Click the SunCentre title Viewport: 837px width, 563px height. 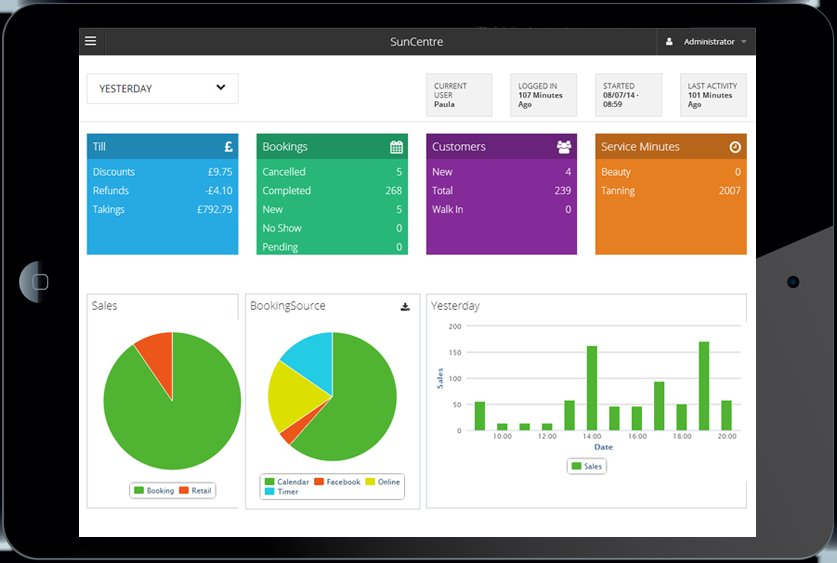[x=416, y=42]
